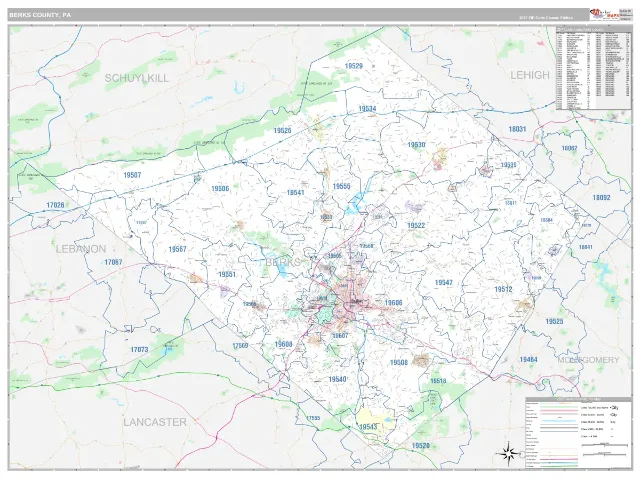Click ZIP code 19547 label

coord(443,282)
